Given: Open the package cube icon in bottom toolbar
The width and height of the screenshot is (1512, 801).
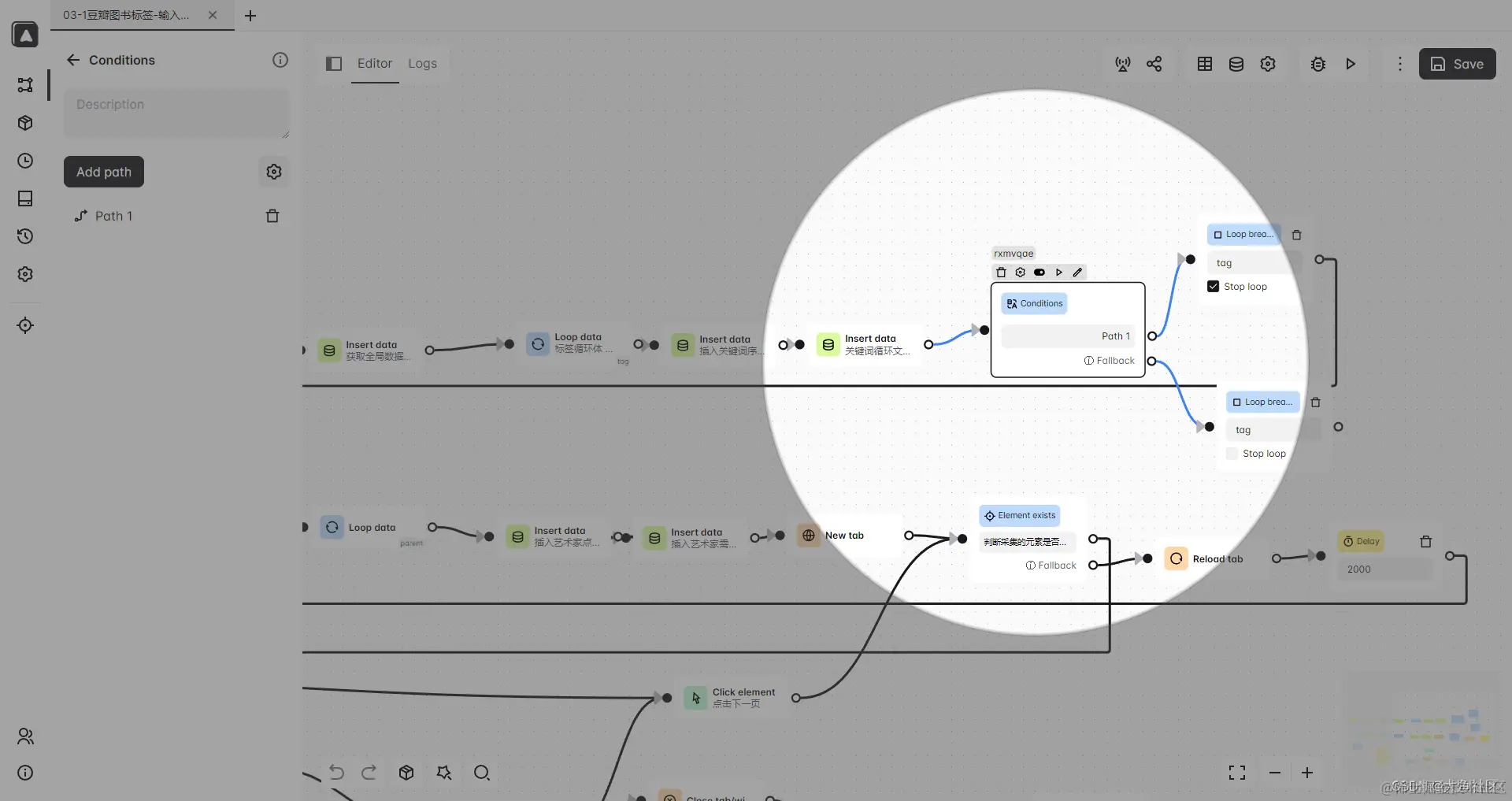Looking at the screenshot, I should point(406,773).
